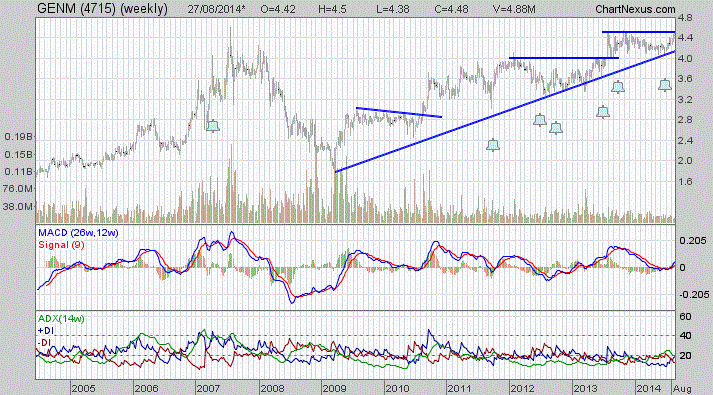The height and width of the screenshot is (395, 713).
Task: Click the close price C=4.48
Action: click(451, 9)
